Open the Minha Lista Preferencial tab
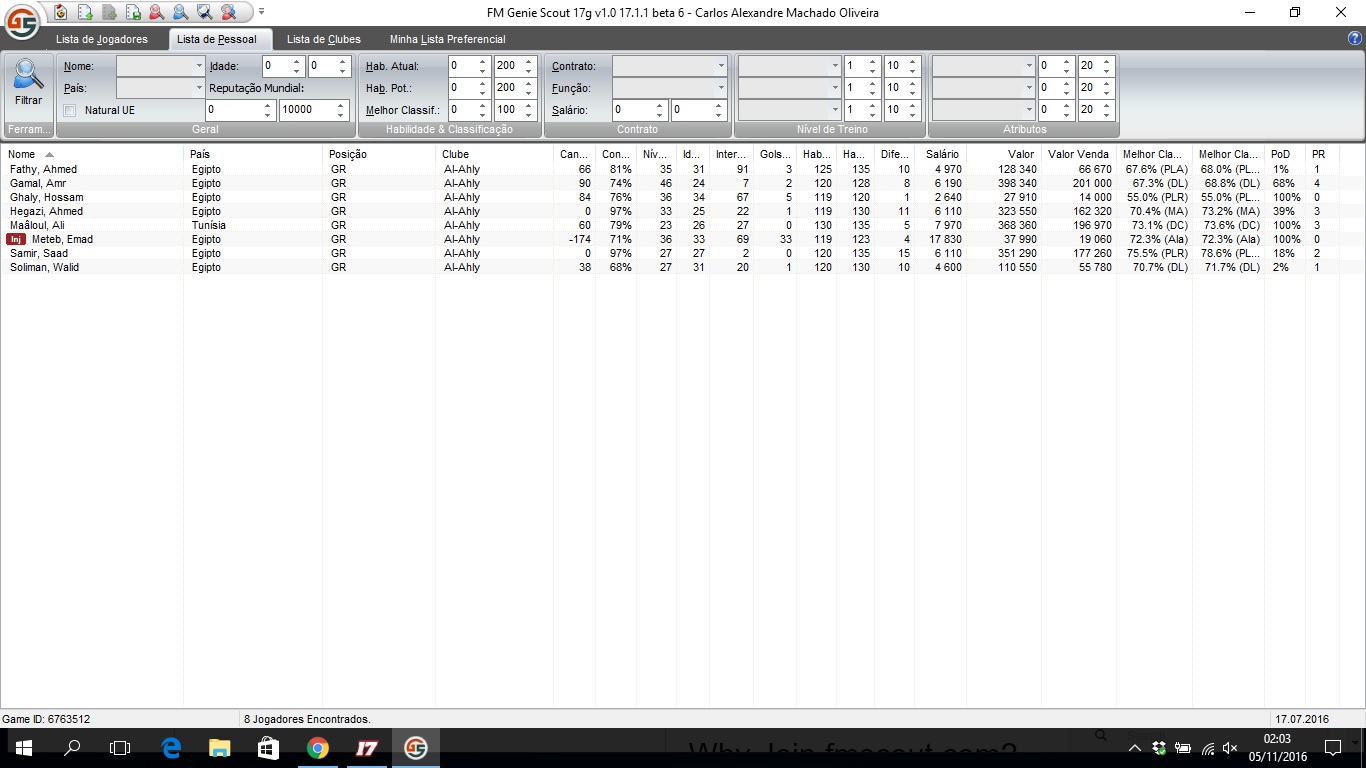 click(x=447, y=39)
